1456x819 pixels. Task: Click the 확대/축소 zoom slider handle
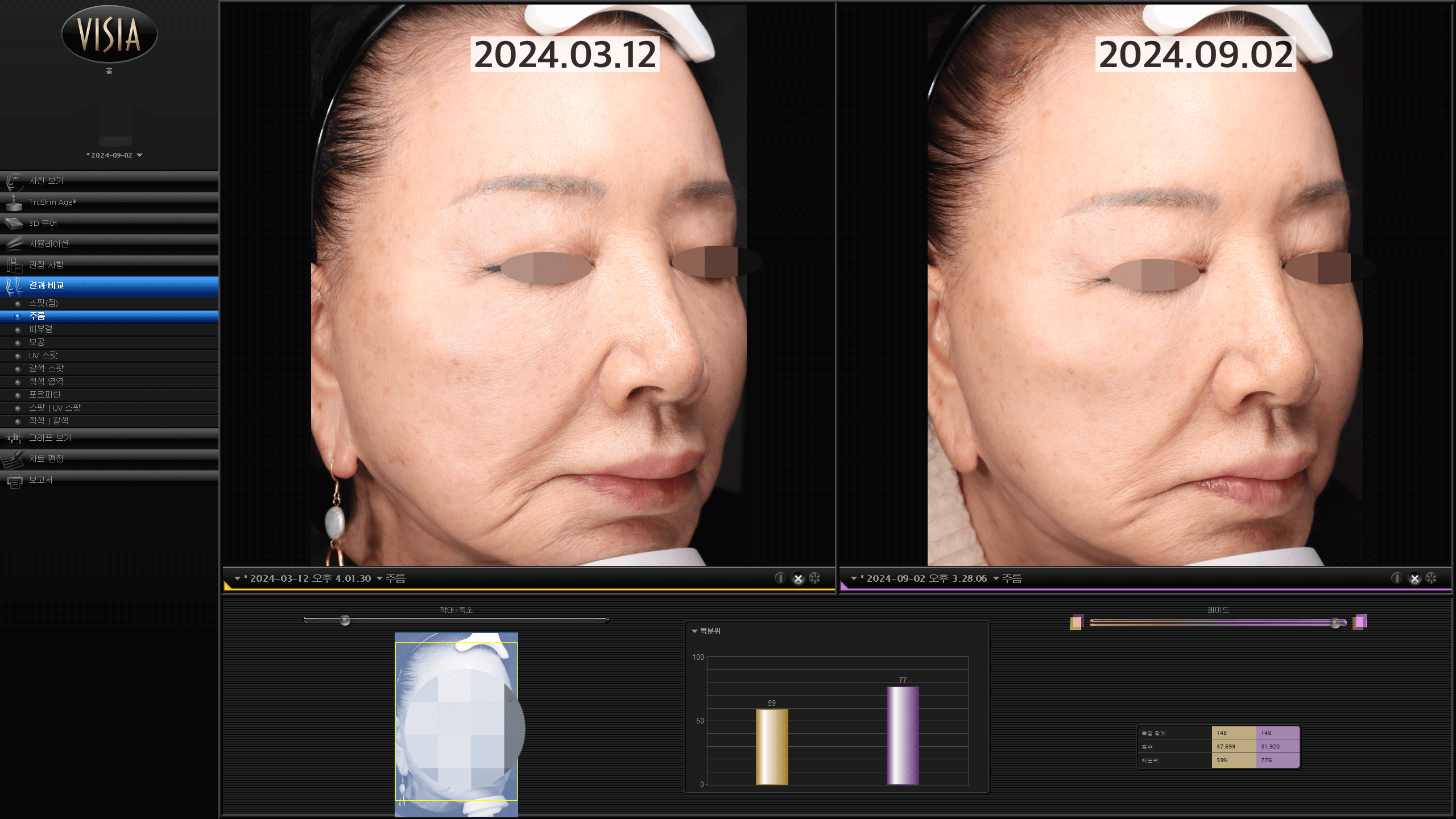345,621
